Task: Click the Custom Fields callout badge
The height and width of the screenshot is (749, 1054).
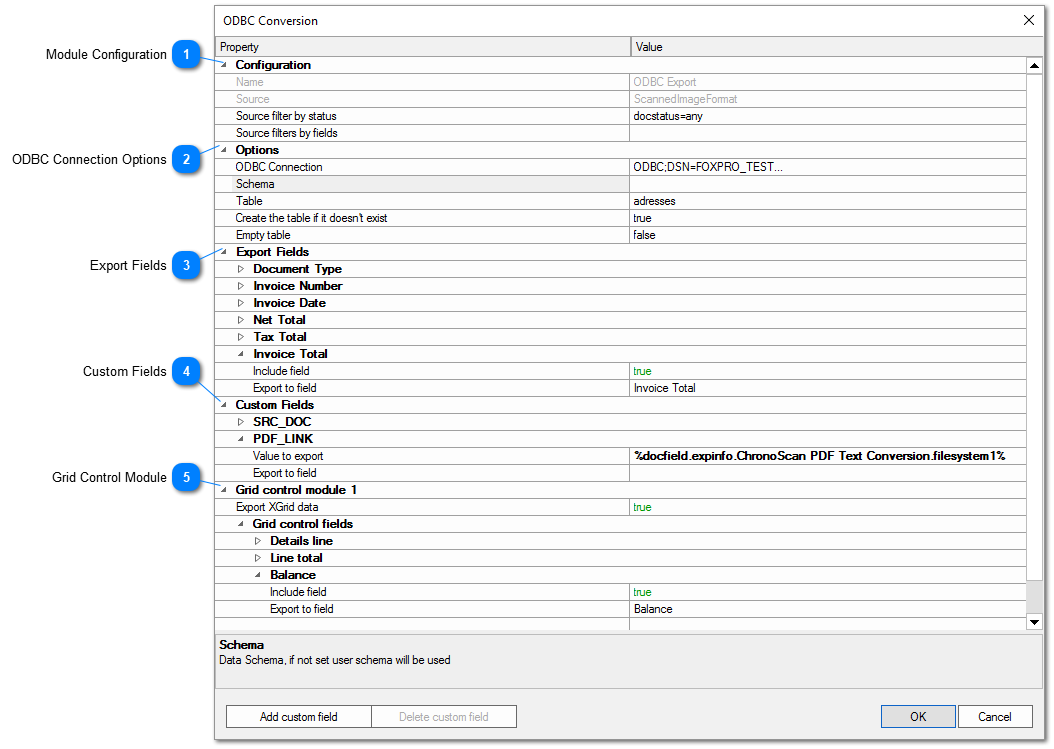Action: pyautogui.click(x=187, y=371)
